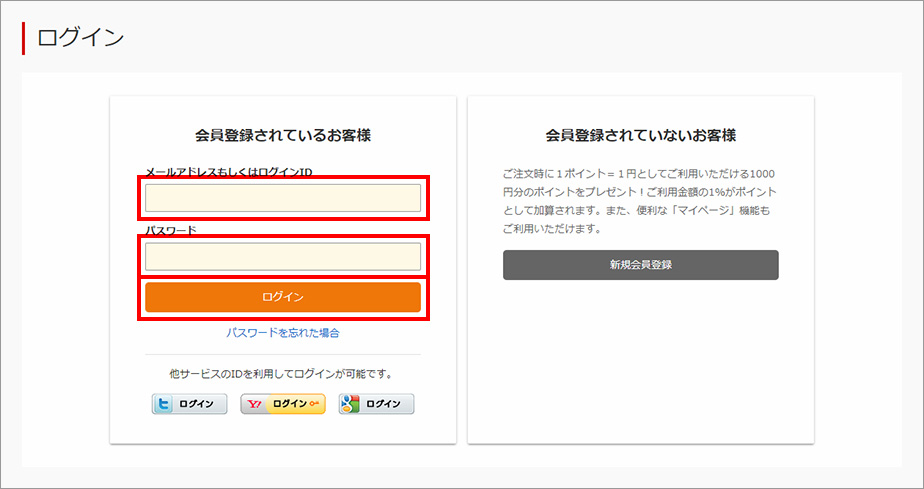Click the red bar beside ログイン title

24,38
